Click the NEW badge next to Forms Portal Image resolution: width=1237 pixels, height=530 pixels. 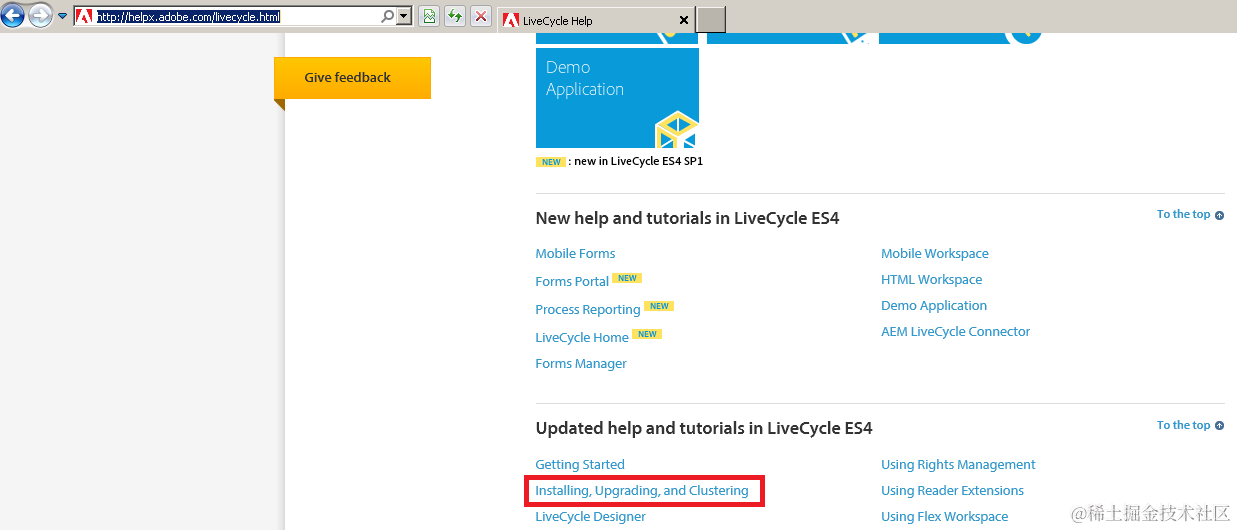click(x=627, y=278)
